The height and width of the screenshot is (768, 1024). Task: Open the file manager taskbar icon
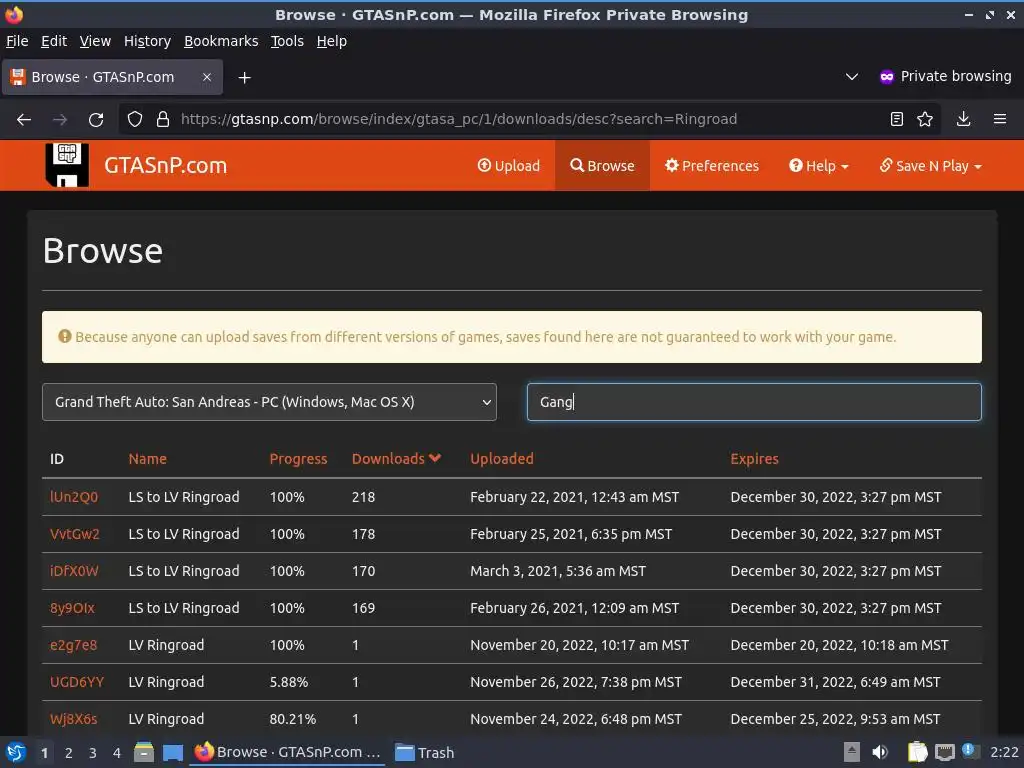pos(144,752)
